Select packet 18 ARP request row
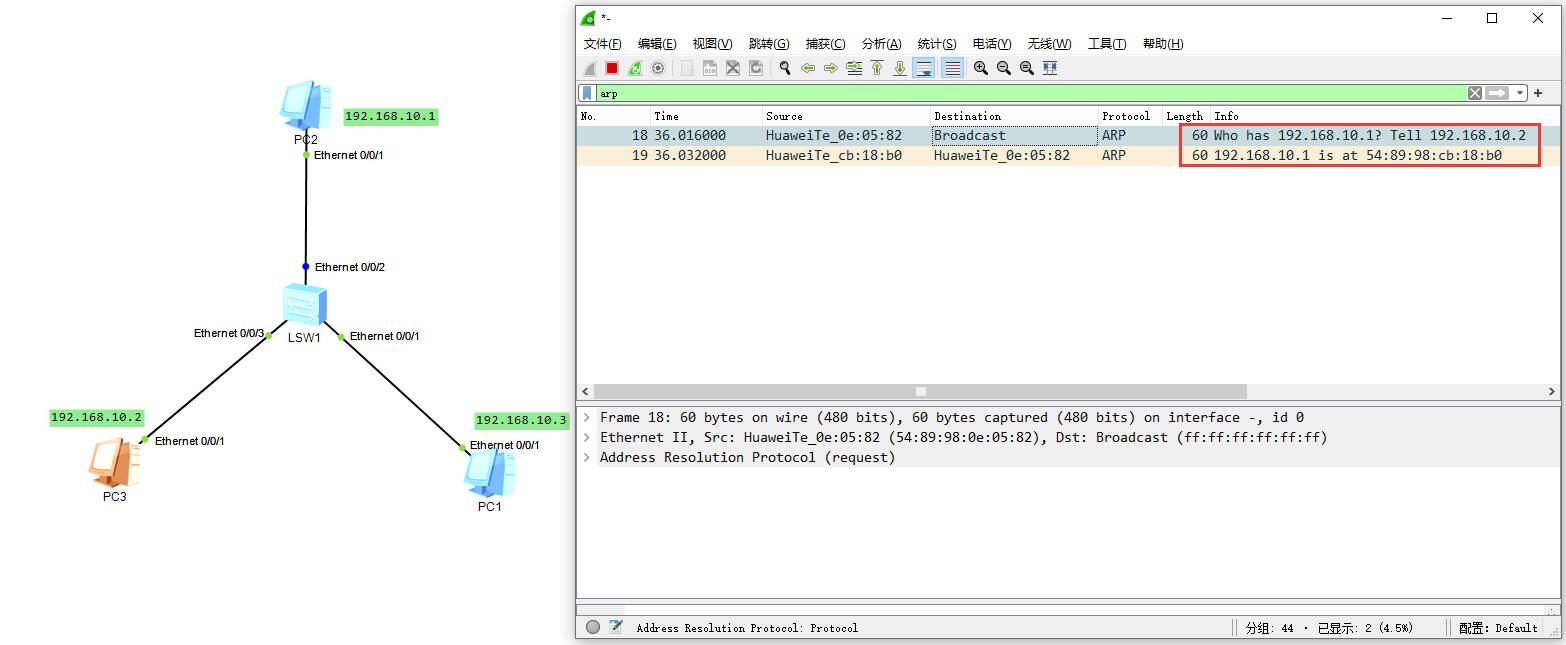Screen dimensions: 1566x645 (1068, 135)
